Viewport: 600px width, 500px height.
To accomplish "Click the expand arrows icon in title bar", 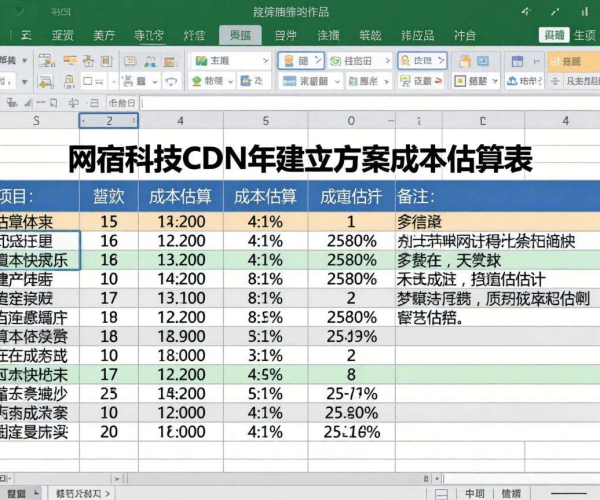I will click(555, 12).
